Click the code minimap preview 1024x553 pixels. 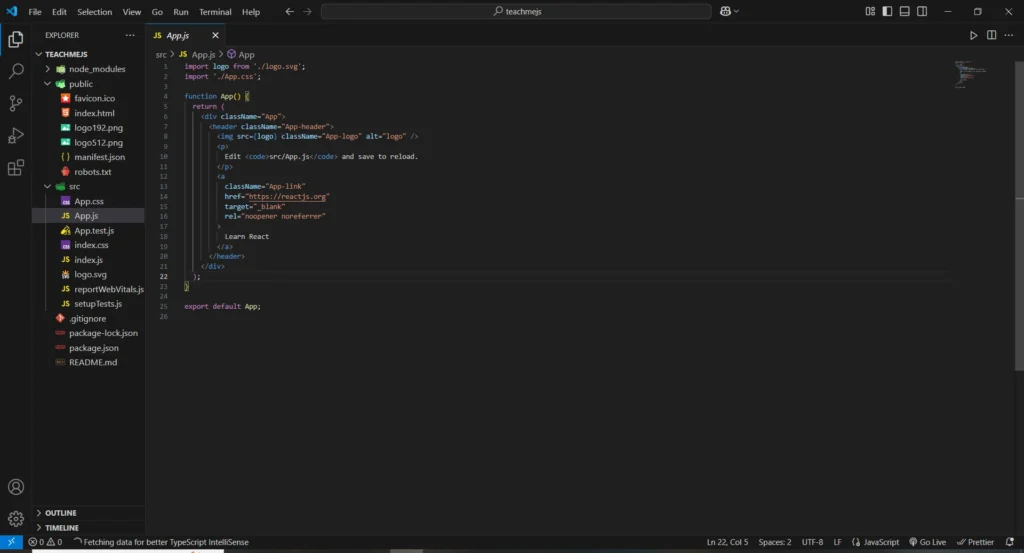click(970, 74)
